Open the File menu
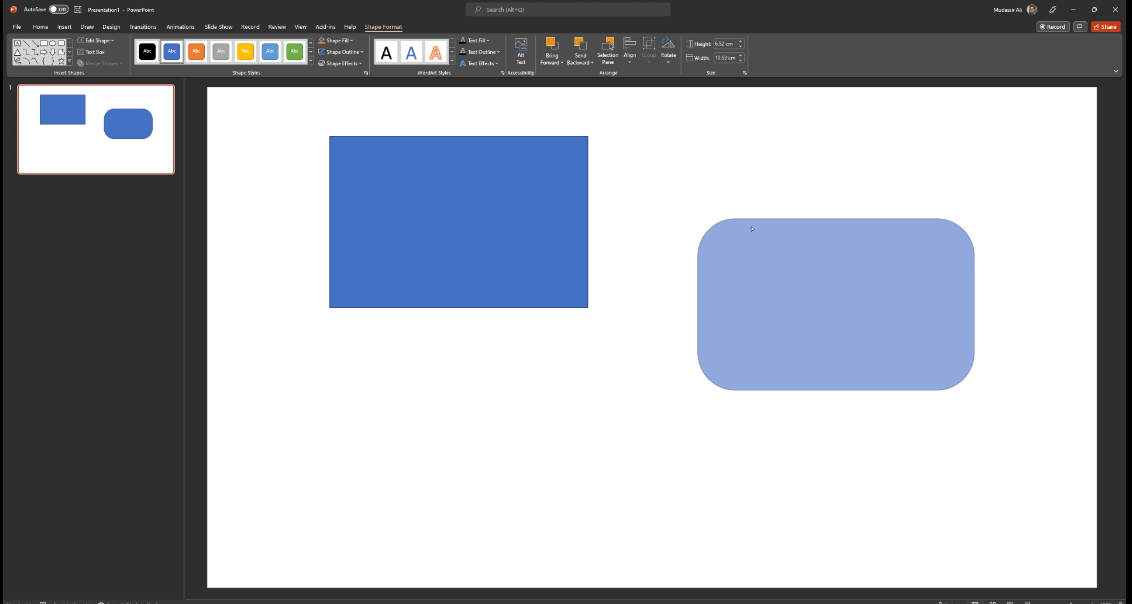The height and width of the screenshot is (604, 1132). pyautogui.click(x=17, y=27)
